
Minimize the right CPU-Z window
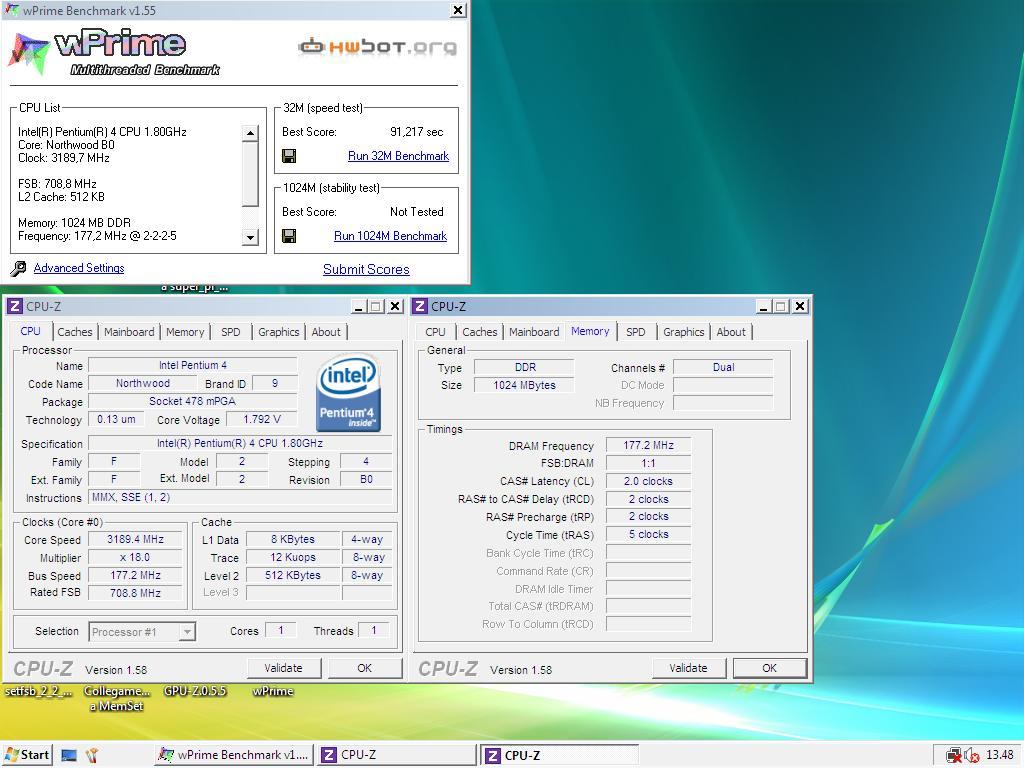coord(763,306)
